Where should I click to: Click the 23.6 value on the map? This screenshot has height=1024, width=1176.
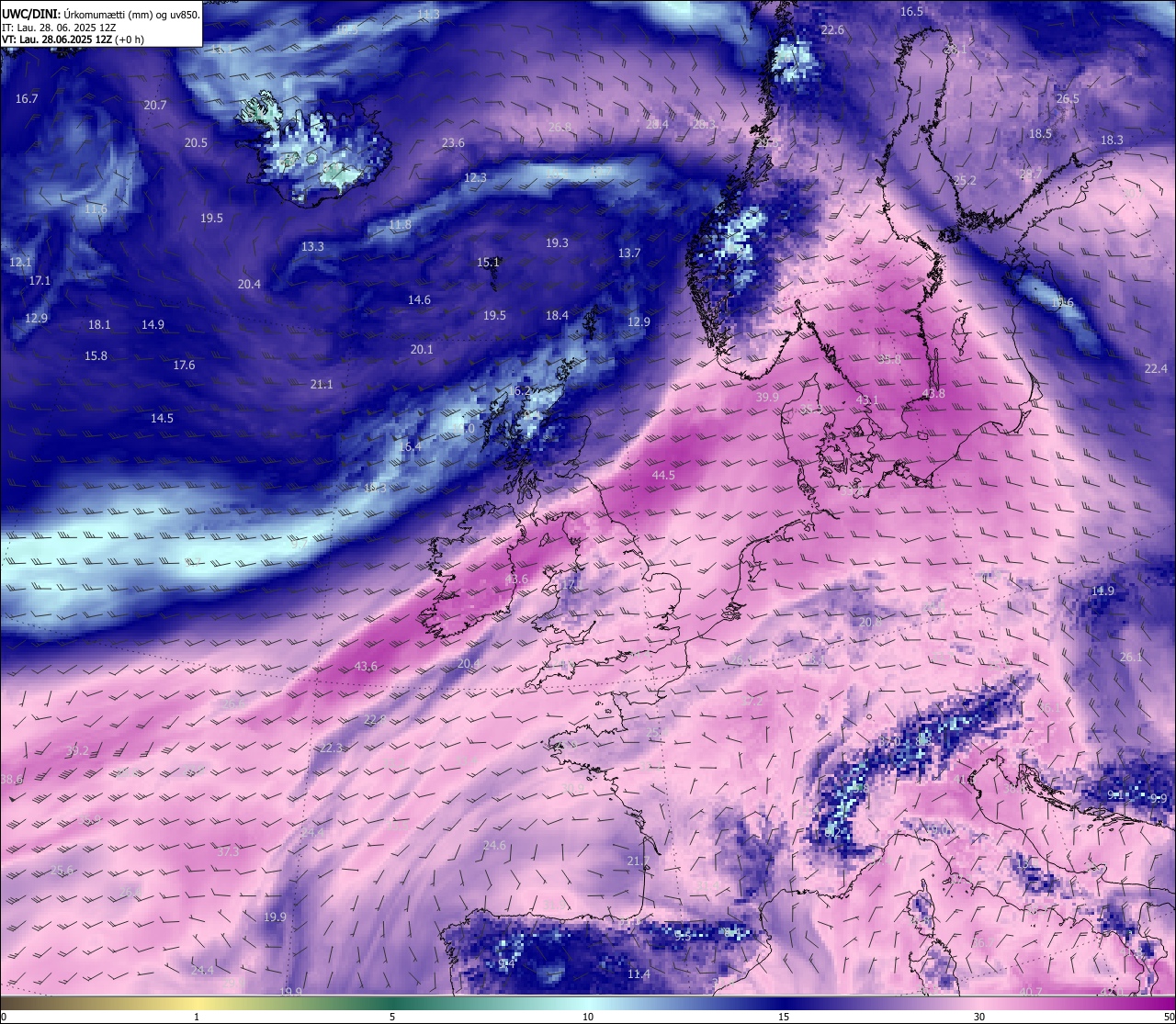click(x=453, y=142)
